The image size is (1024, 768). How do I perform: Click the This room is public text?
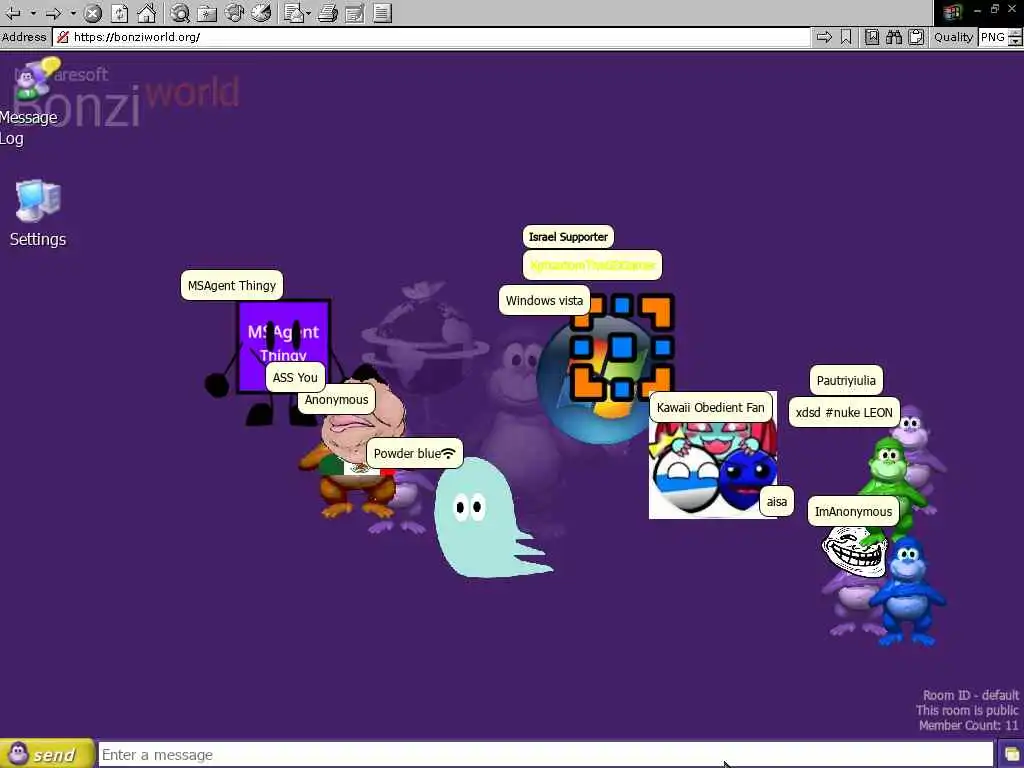967,711
